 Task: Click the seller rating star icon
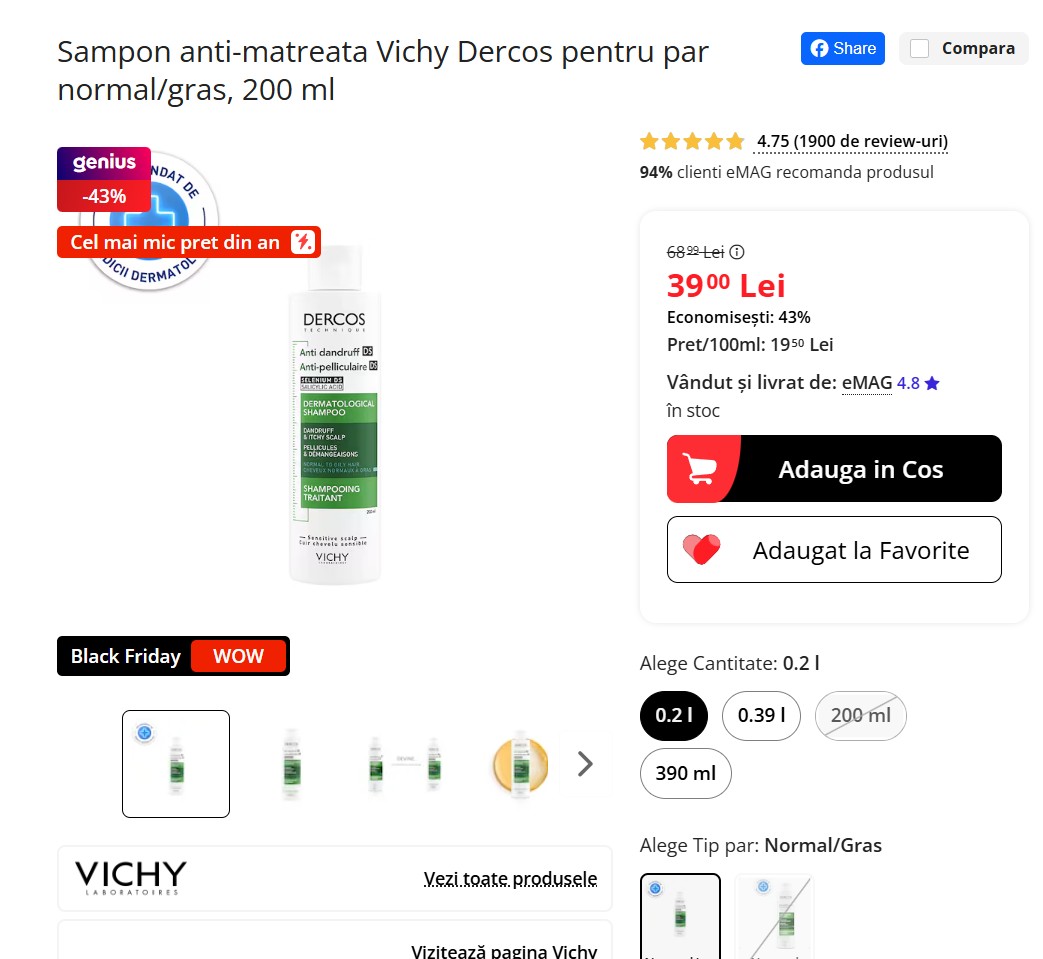coord(932,383)
